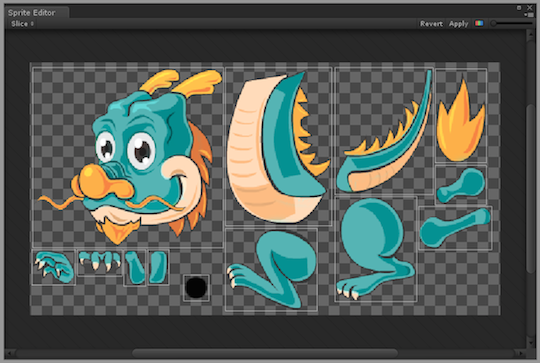Select the dragon tail sprite
Screen dimensions: 540x363
point(384,131)
